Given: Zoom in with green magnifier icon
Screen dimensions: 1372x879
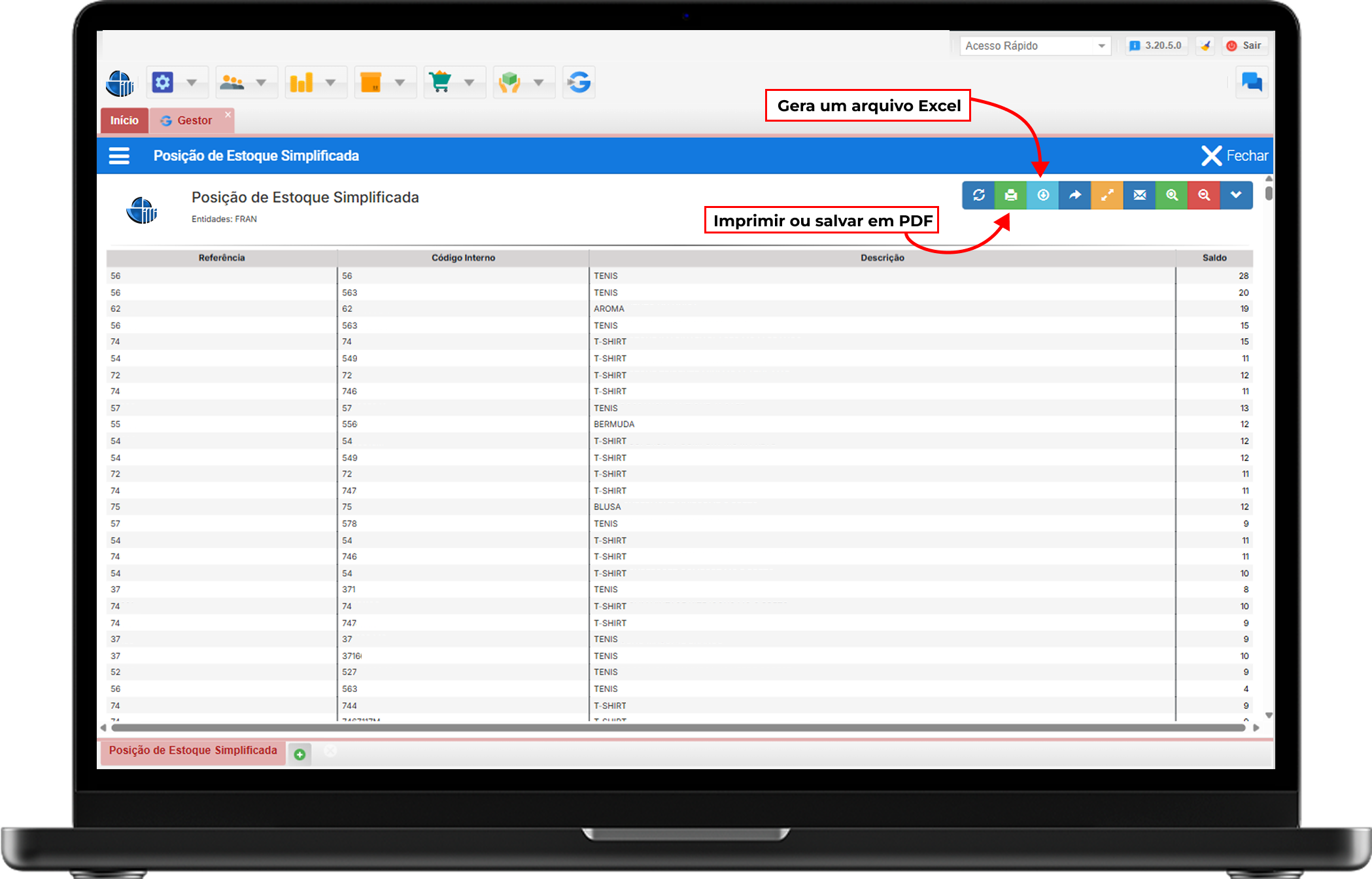Looking at the screenshot, I should [x=1171, y=195].
